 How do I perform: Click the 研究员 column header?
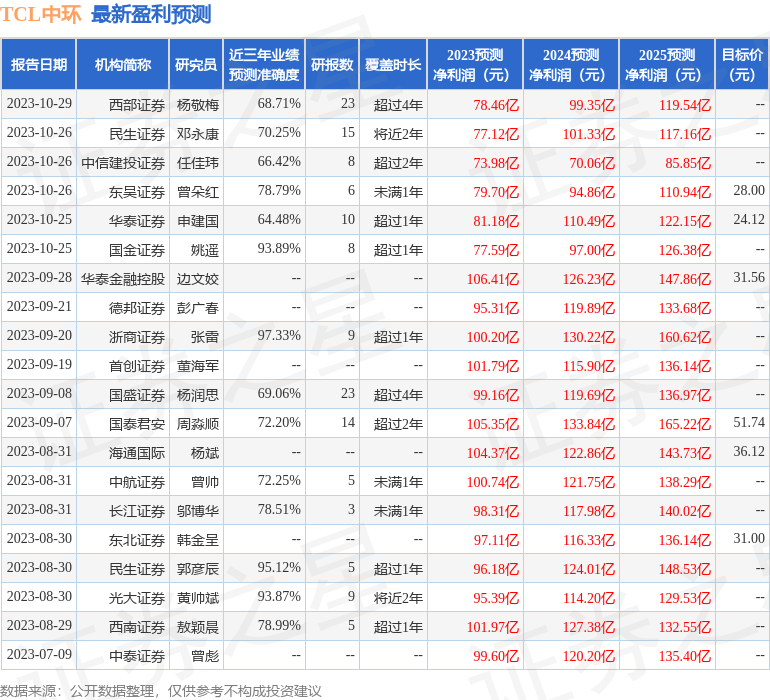pyautogui.click(x=196, y=64)
